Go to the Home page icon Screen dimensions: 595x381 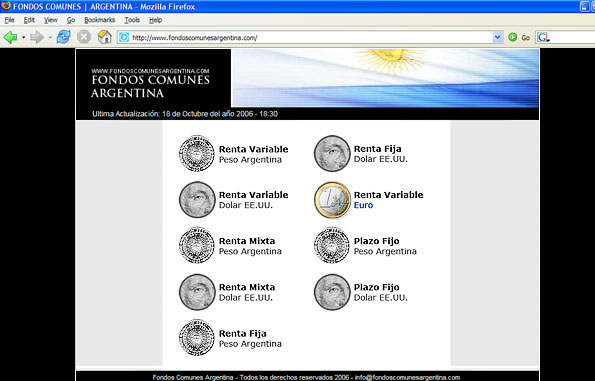point(104,37)
